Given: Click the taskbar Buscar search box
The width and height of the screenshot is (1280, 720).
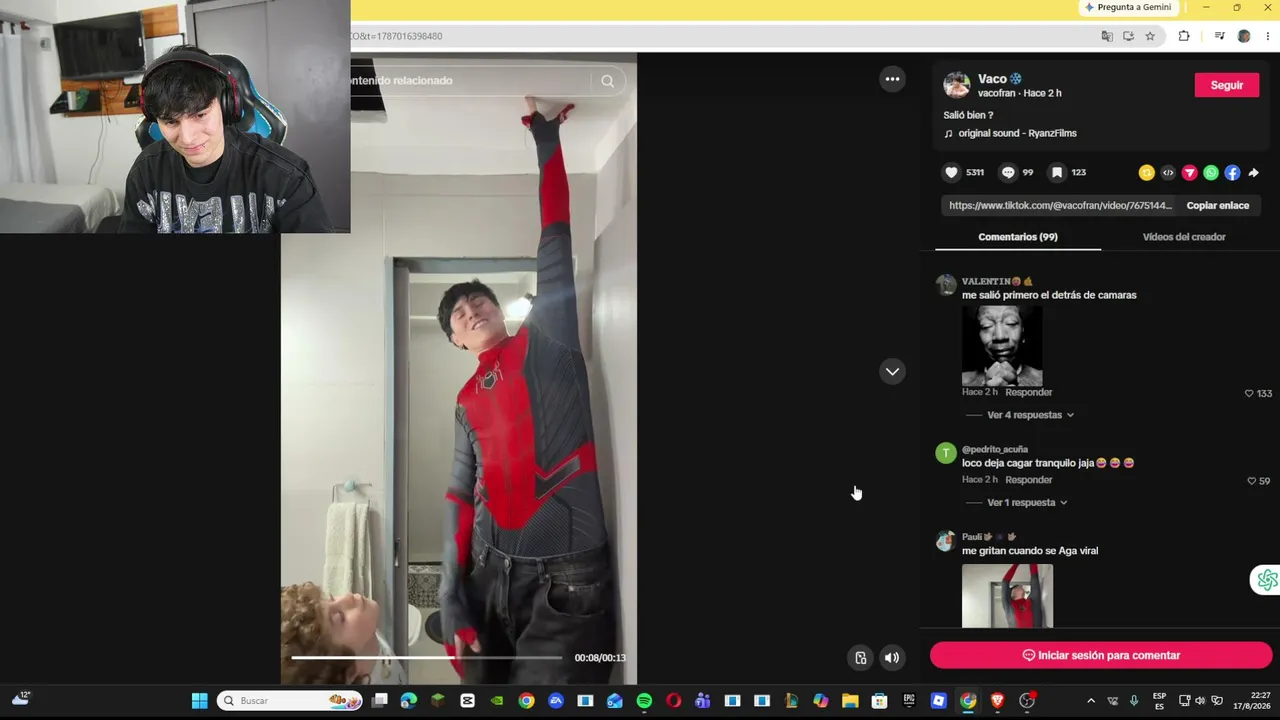Looking at the screenshot, I should coord(290,701).
